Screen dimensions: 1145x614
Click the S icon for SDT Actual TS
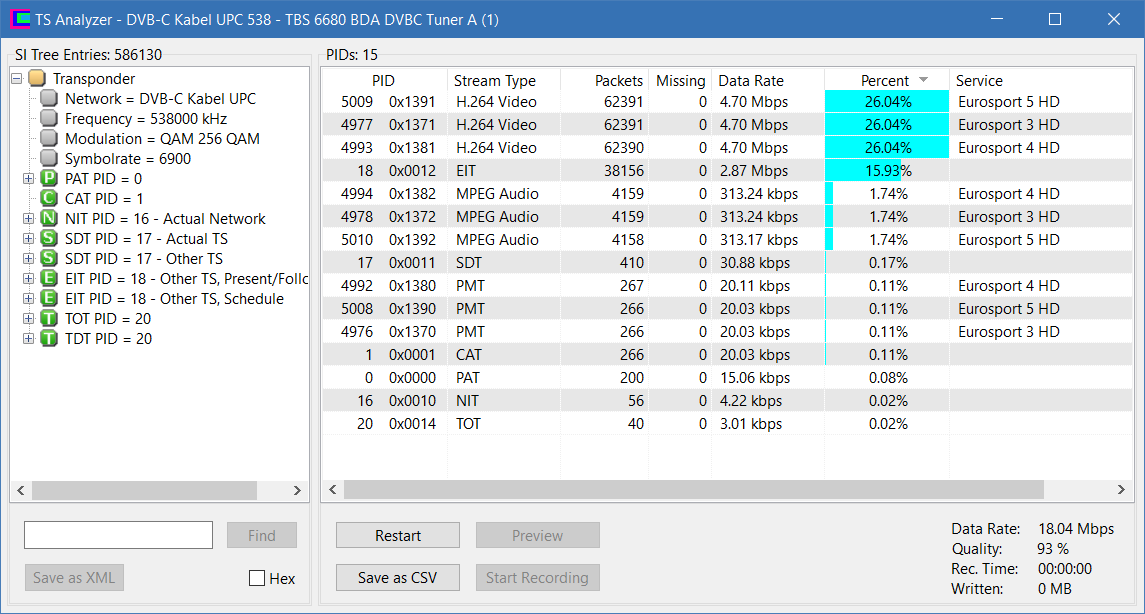click(49, 238)
